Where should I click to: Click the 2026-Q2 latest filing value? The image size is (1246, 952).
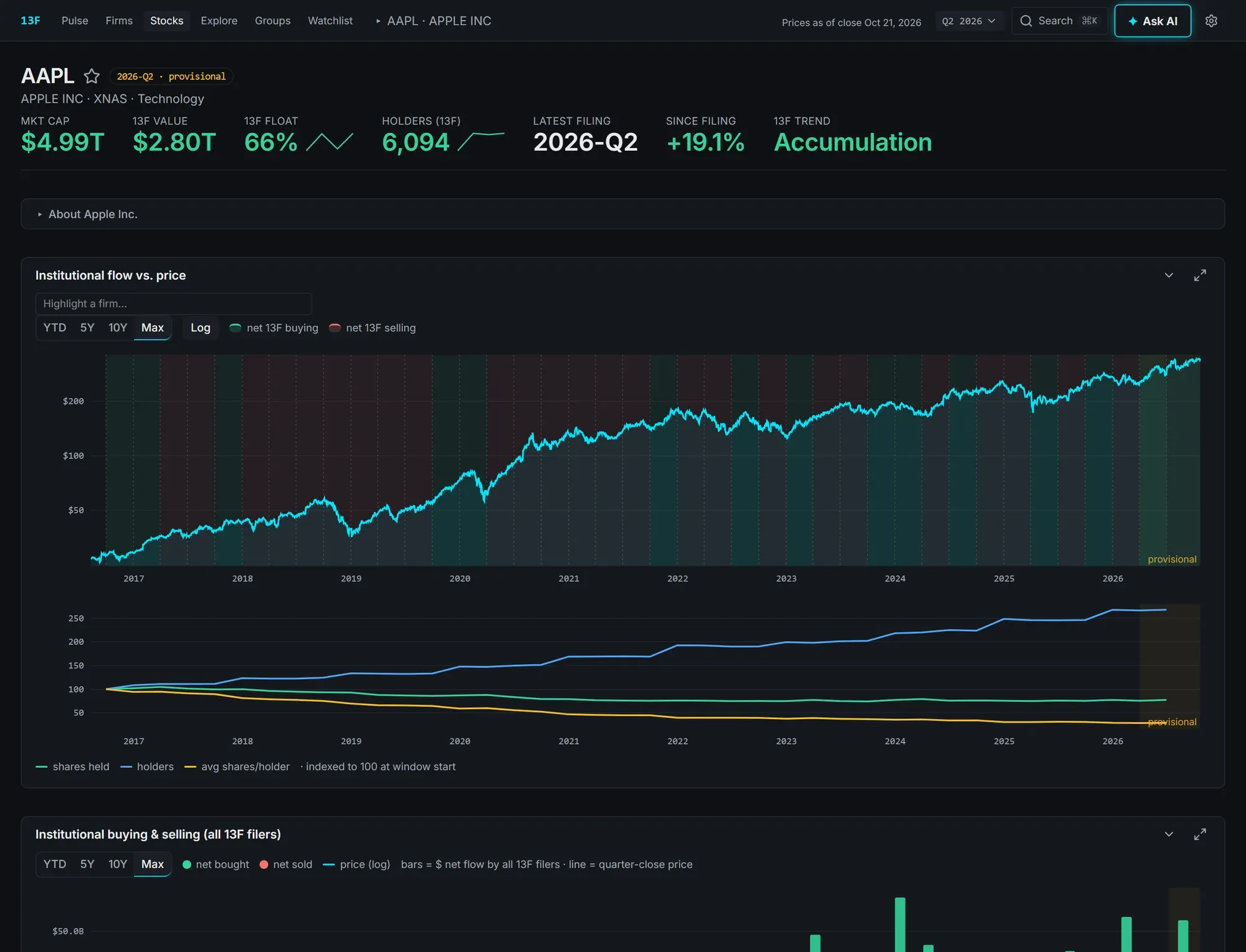(x=585, y=142)
